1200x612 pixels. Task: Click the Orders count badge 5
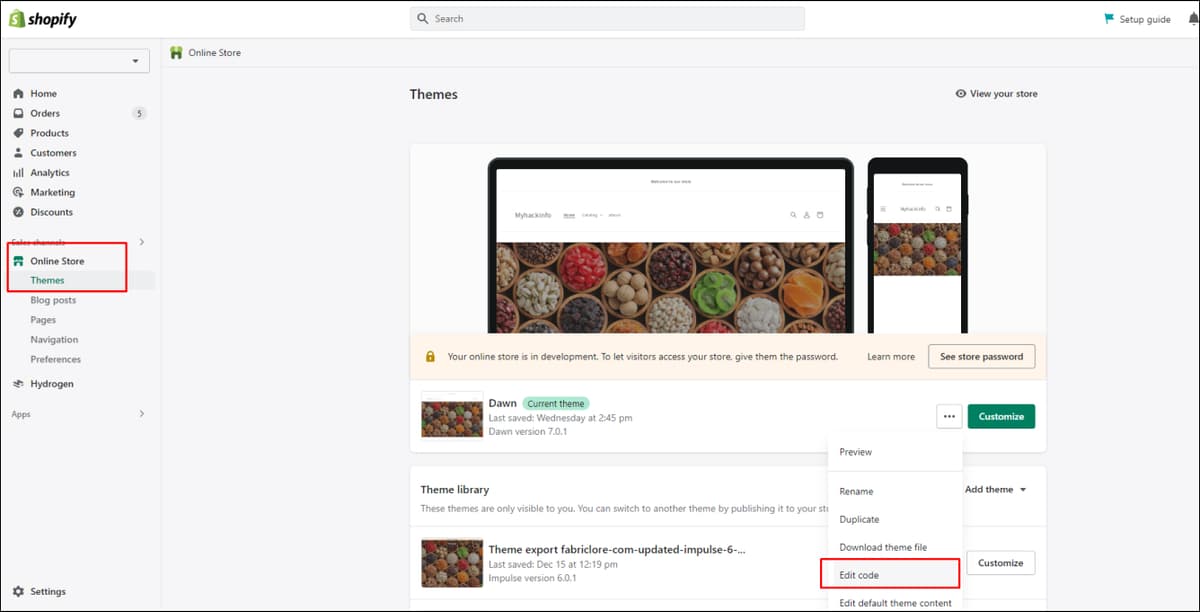click(x=139, y=113)
